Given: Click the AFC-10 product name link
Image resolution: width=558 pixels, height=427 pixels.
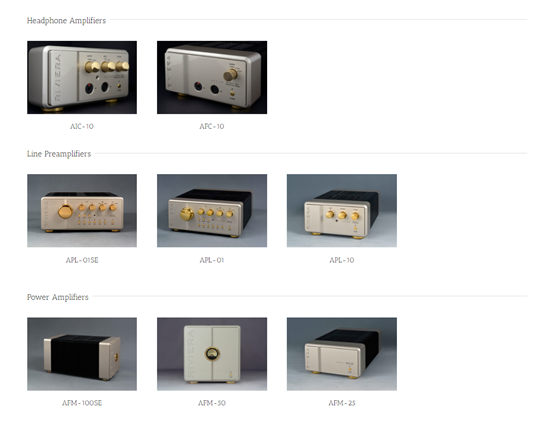Looking at the screenshot, I should tap(212, 126).
